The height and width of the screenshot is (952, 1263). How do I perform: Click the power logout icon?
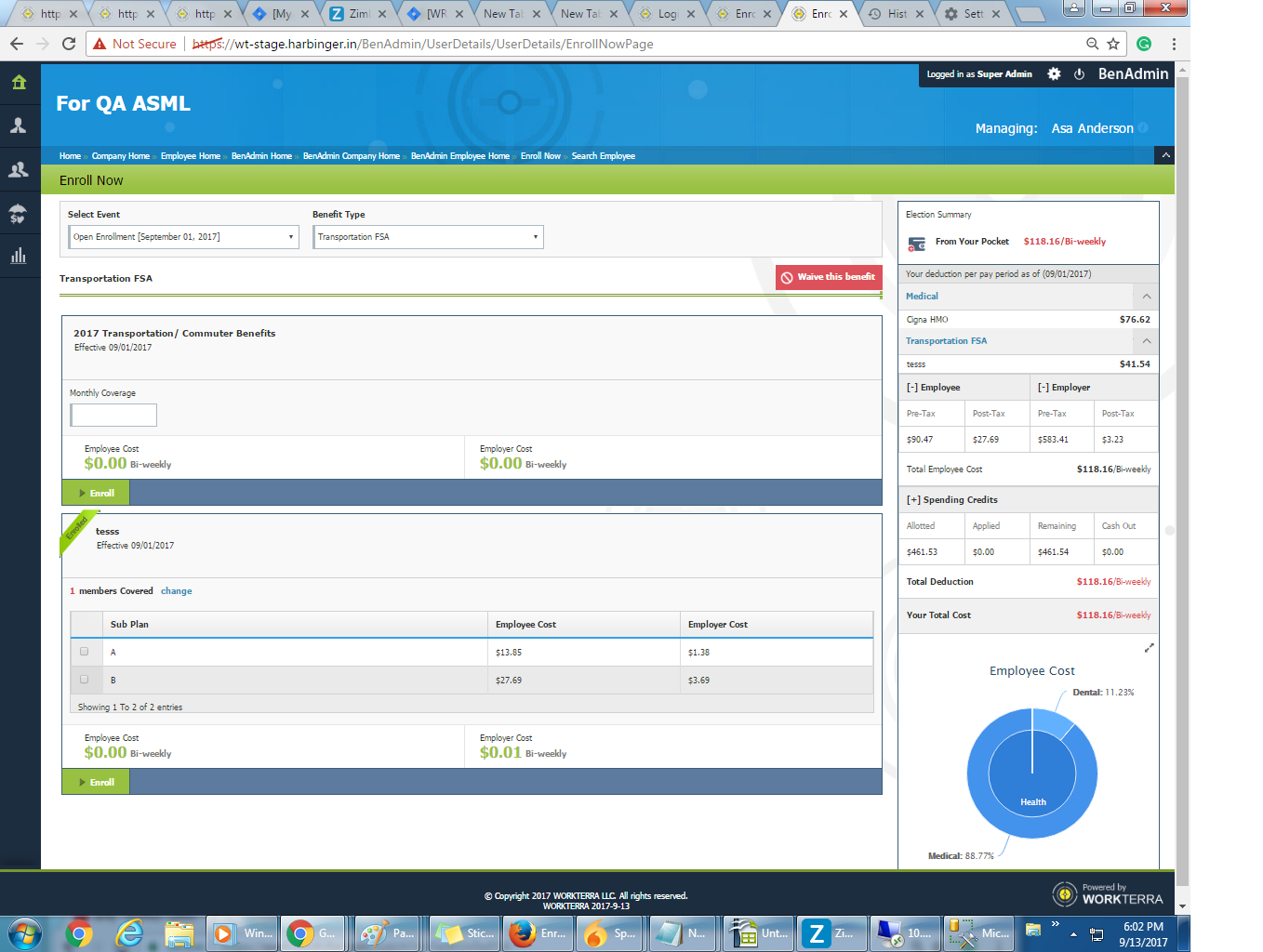1079,74
